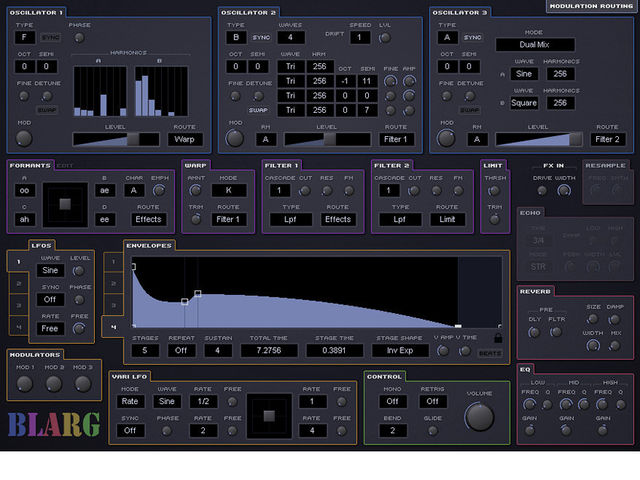Click the envelope lock icon

tap(498, 338)
